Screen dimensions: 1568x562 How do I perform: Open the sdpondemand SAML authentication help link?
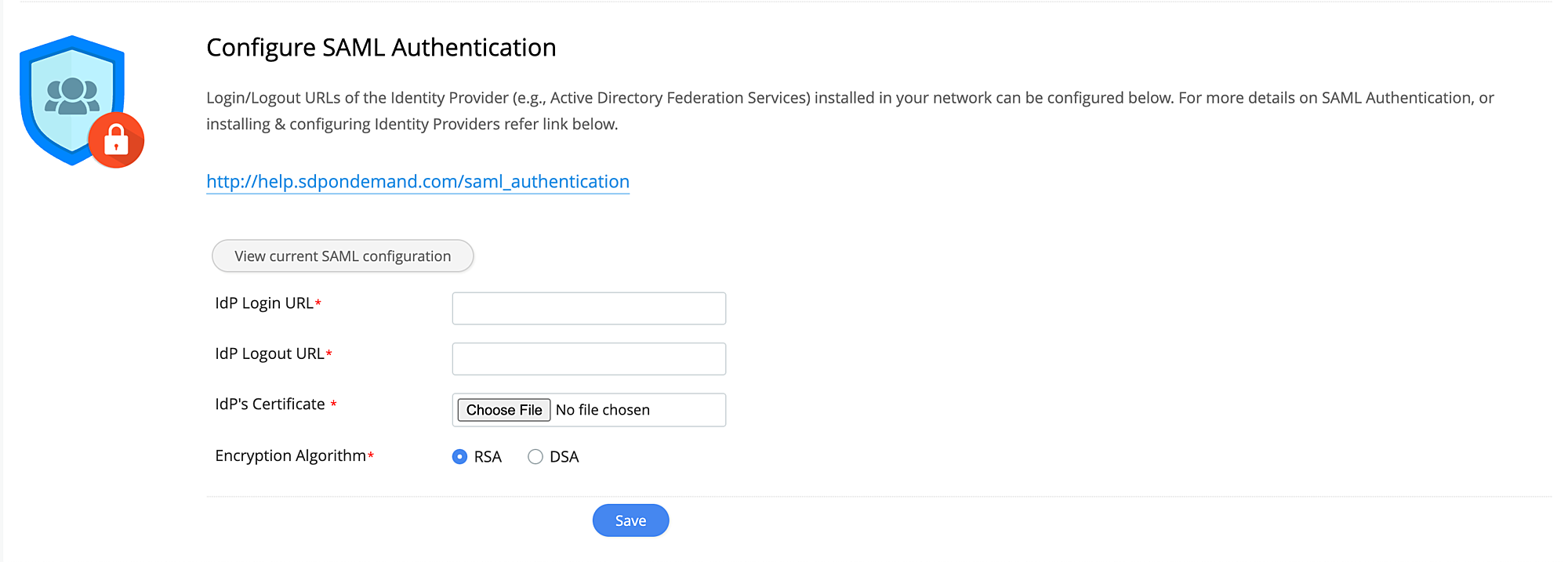coord(417,182)
